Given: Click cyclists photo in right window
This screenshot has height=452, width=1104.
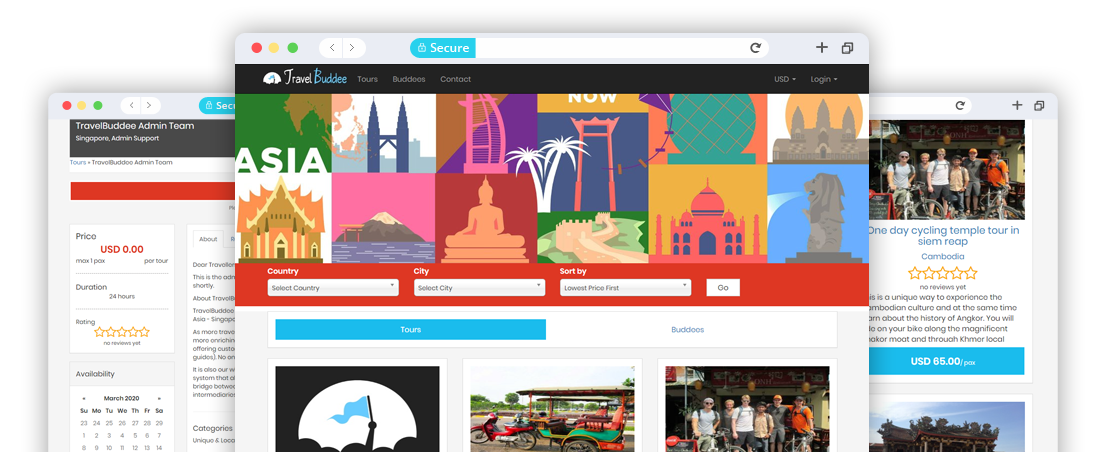Looking at the screenshot, I should [x=946, y=170].
